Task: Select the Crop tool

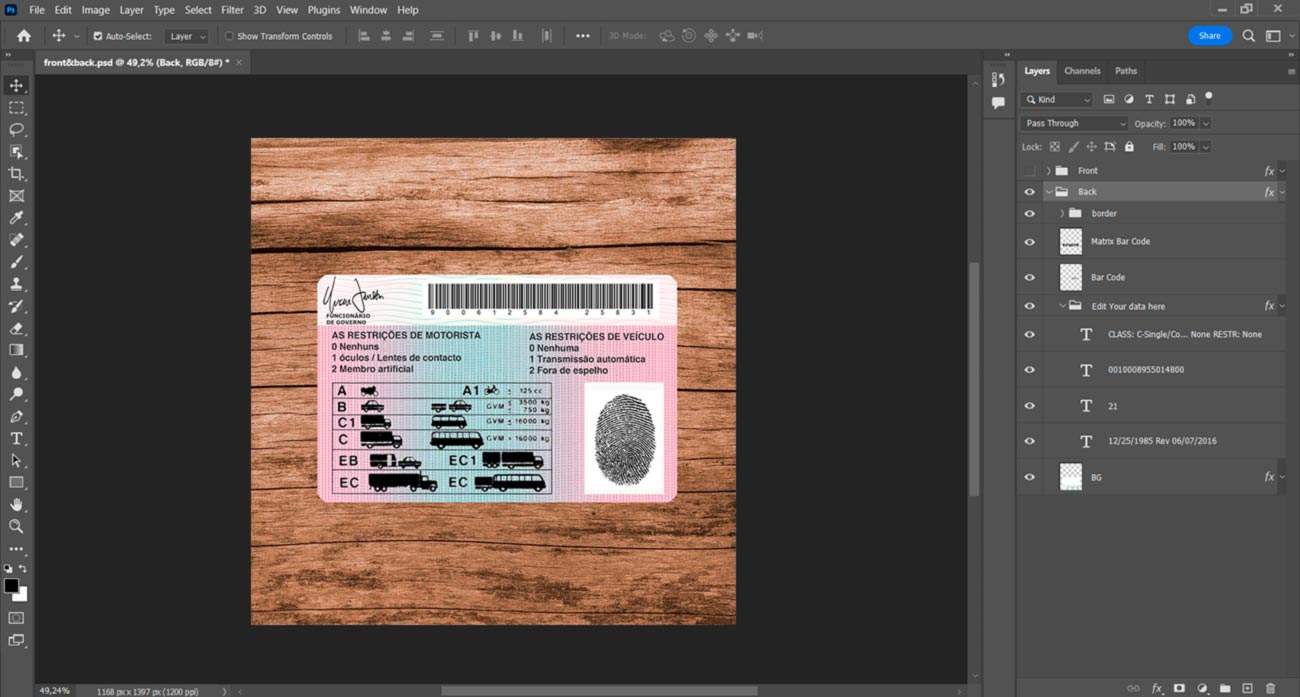Action: tap(16, 174)
